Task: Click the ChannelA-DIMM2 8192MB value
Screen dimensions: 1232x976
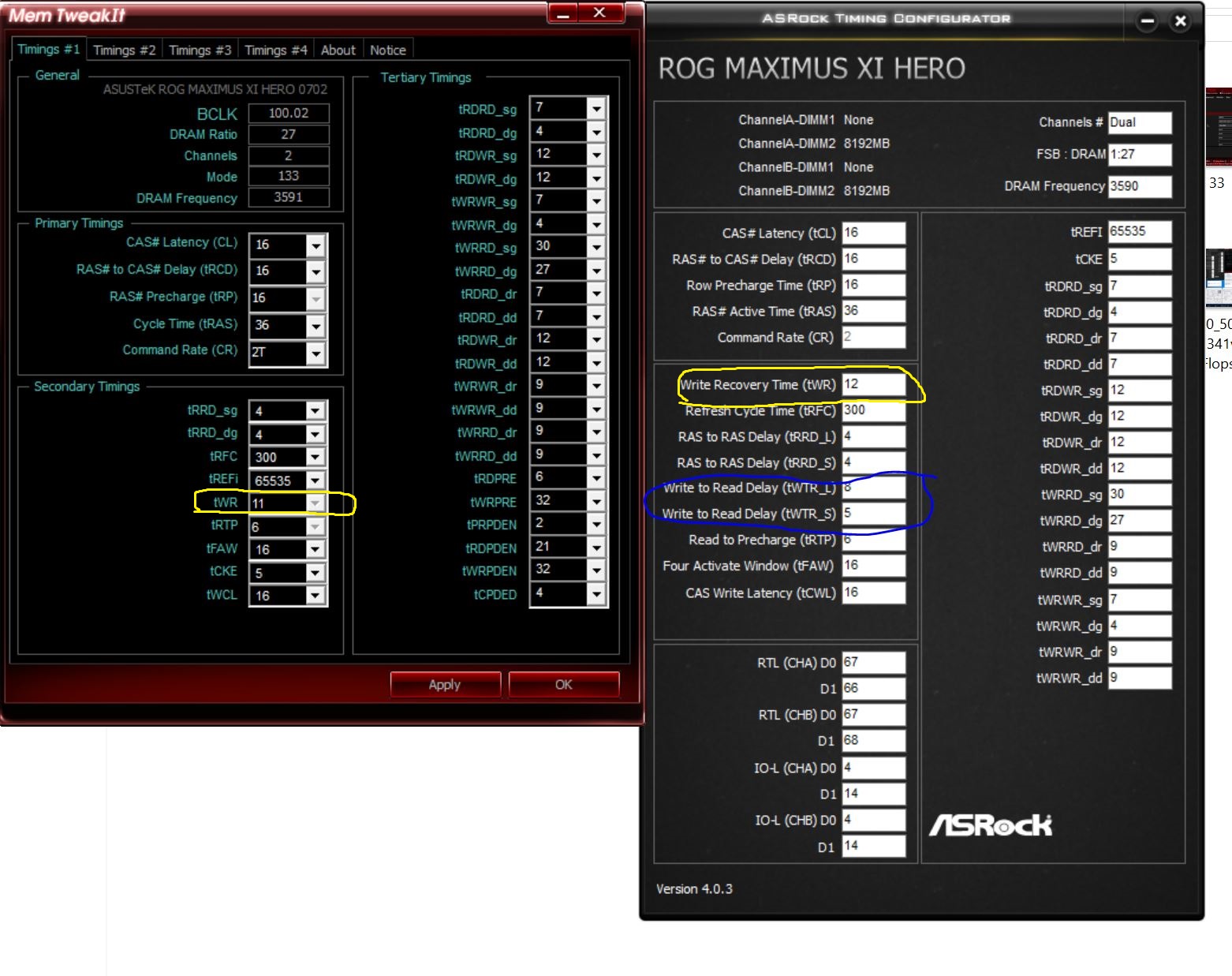Action: 867,144
